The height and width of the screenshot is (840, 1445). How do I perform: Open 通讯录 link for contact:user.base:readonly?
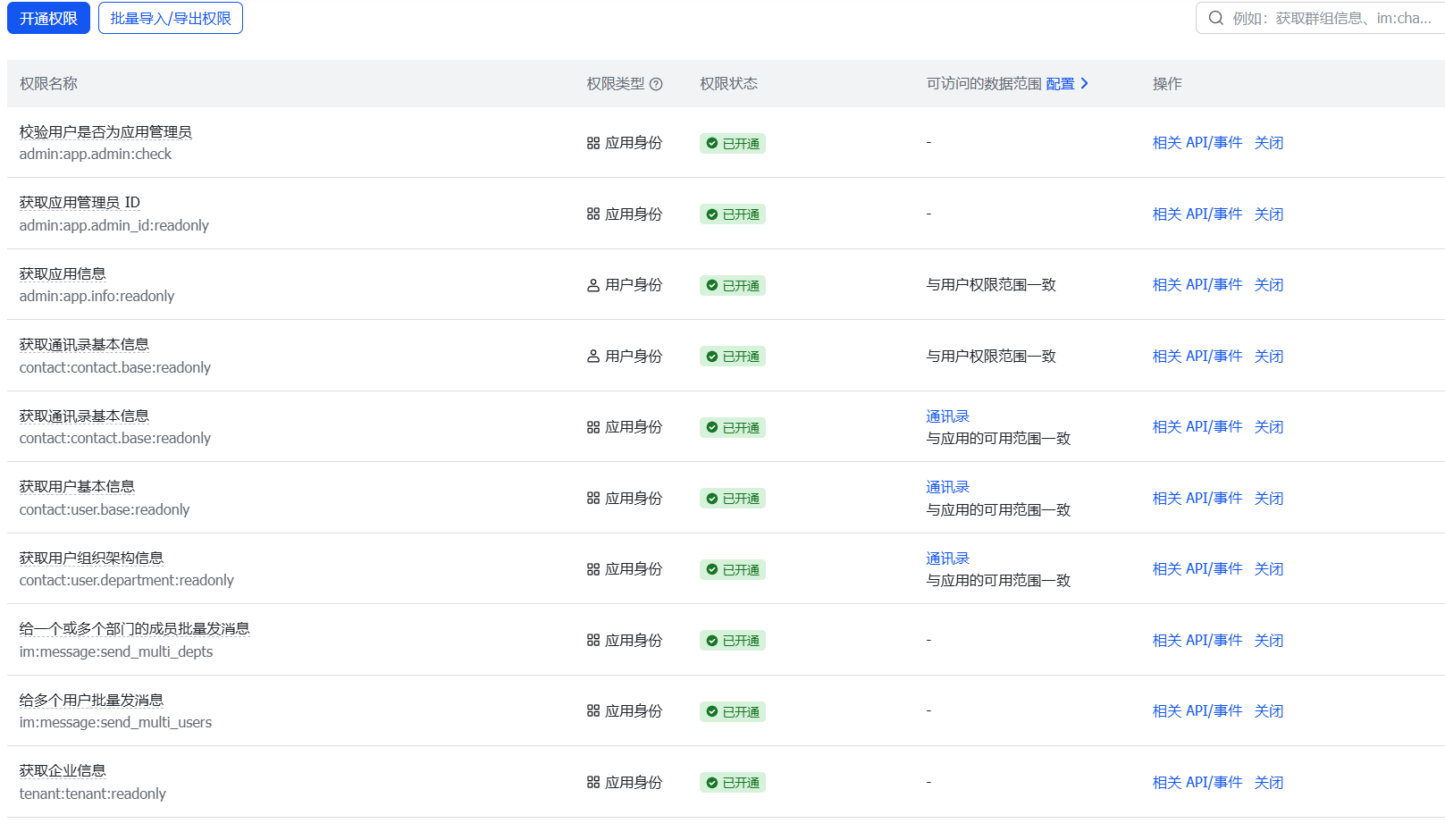(947, 487)
